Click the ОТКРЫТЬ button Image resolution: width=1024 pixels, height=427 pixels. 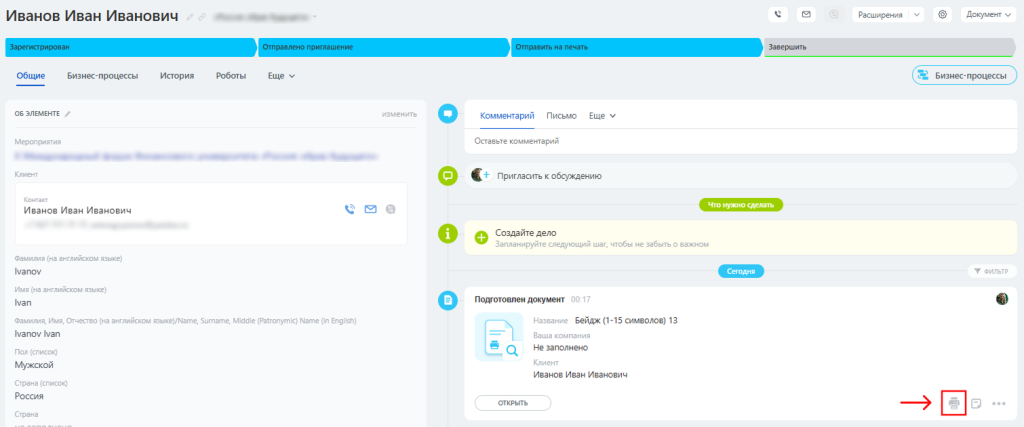pyautogui.click(x=513, y=403)
